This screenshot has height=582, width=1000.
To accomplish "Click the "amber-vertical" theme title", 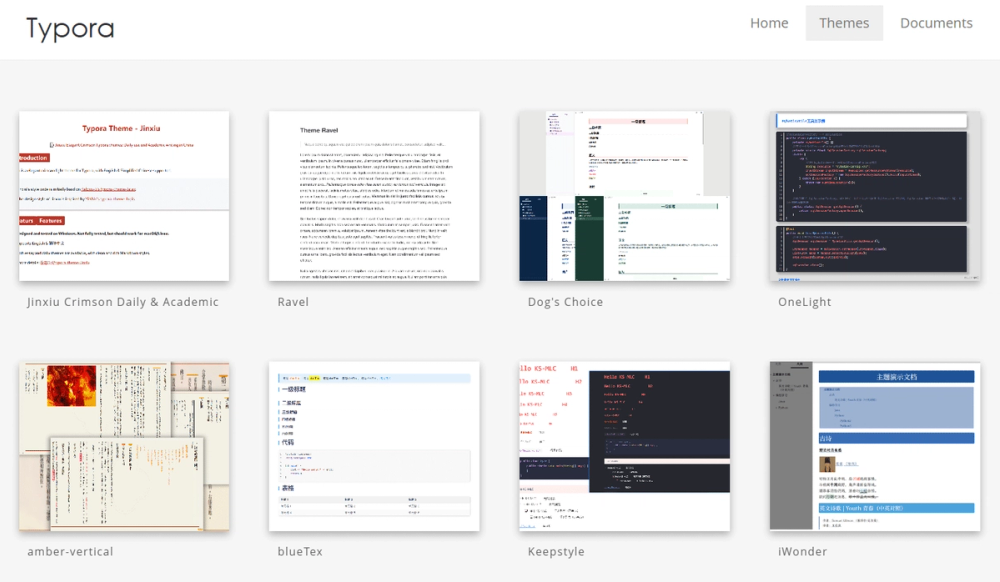I will [70, 551].
